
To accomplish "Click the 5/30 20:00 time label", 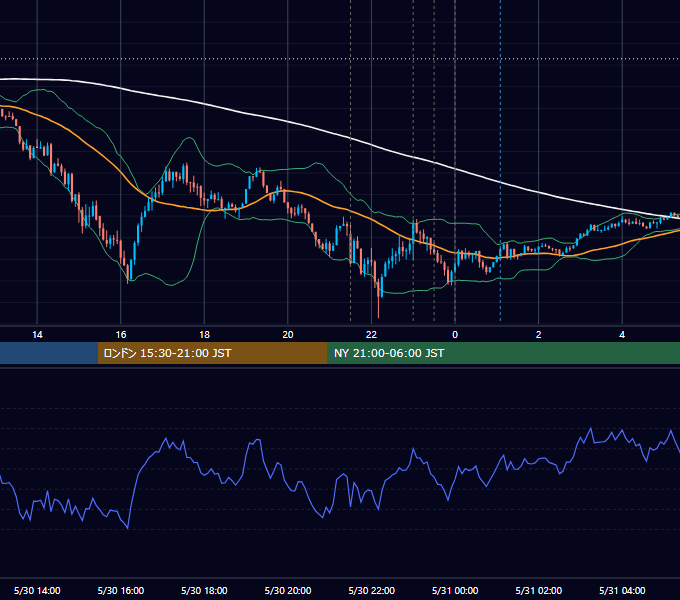I will pos(288,590).
